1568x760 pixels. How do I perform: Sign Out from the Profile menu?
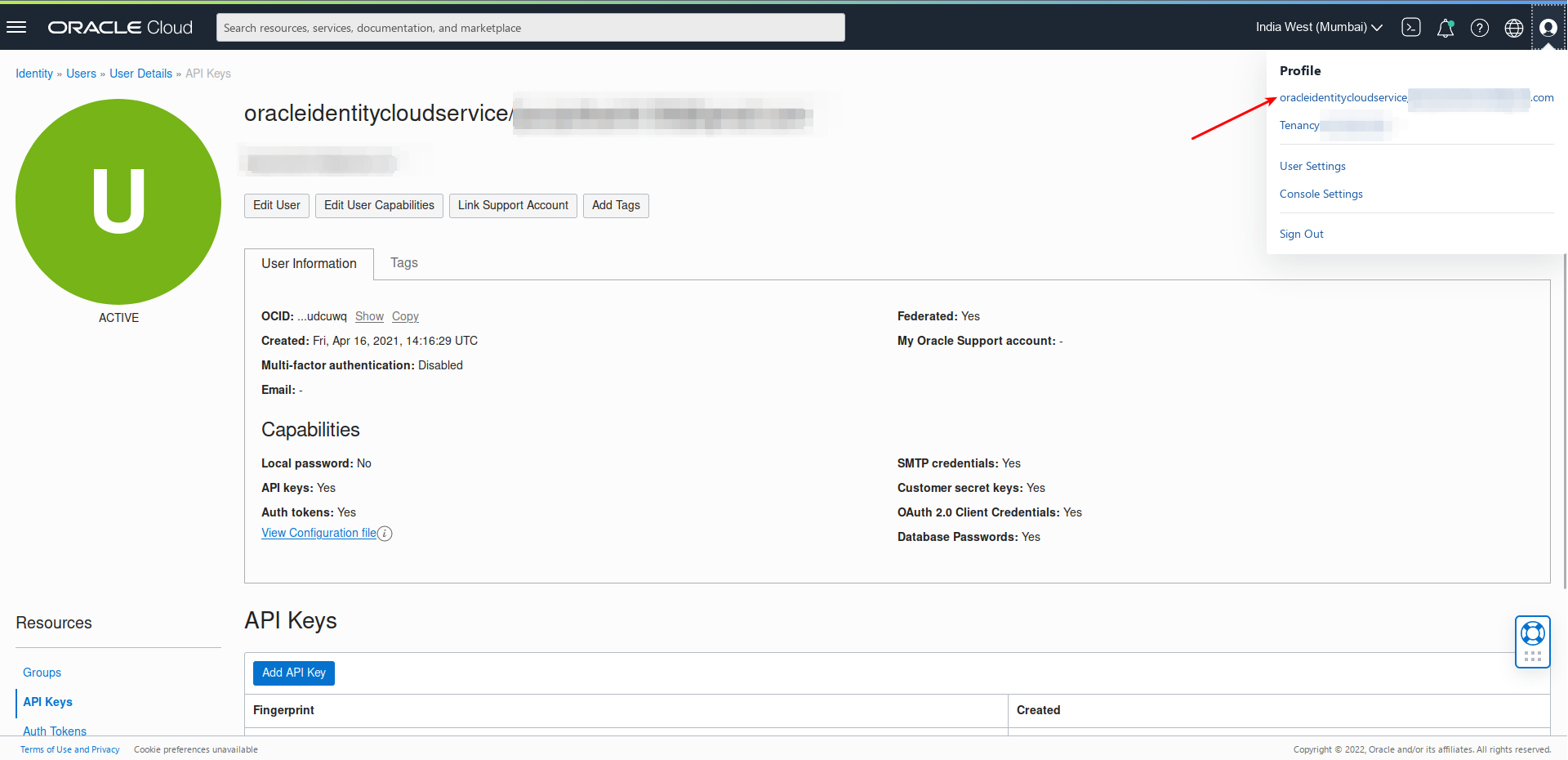click(1302, 235)
